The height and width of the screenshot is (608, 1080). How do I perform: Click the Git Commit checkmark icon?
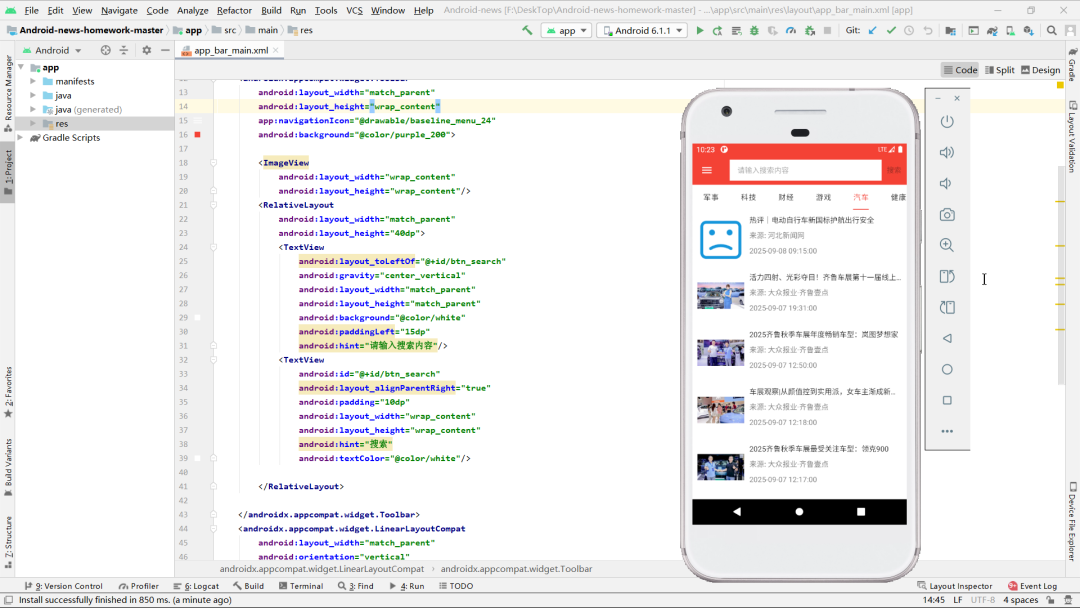tap(891, 30)
